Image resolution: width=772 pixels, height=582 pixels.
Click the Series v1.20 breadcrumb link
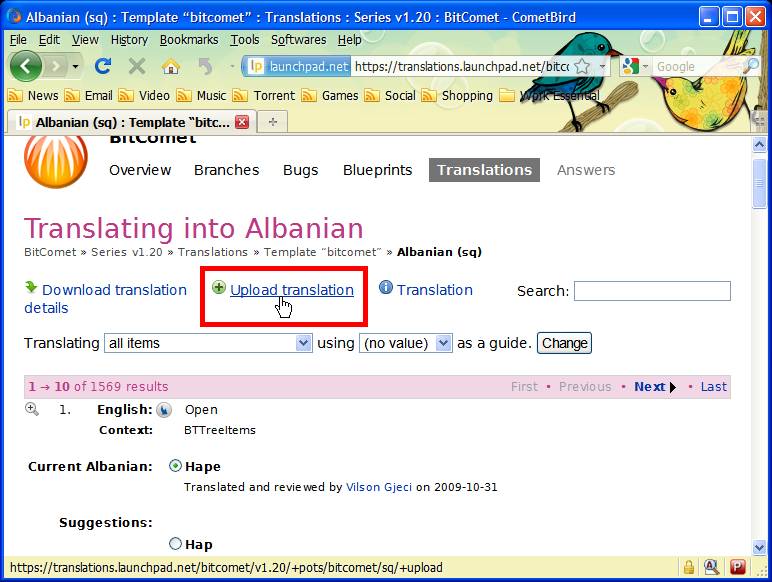coord(127,252)
